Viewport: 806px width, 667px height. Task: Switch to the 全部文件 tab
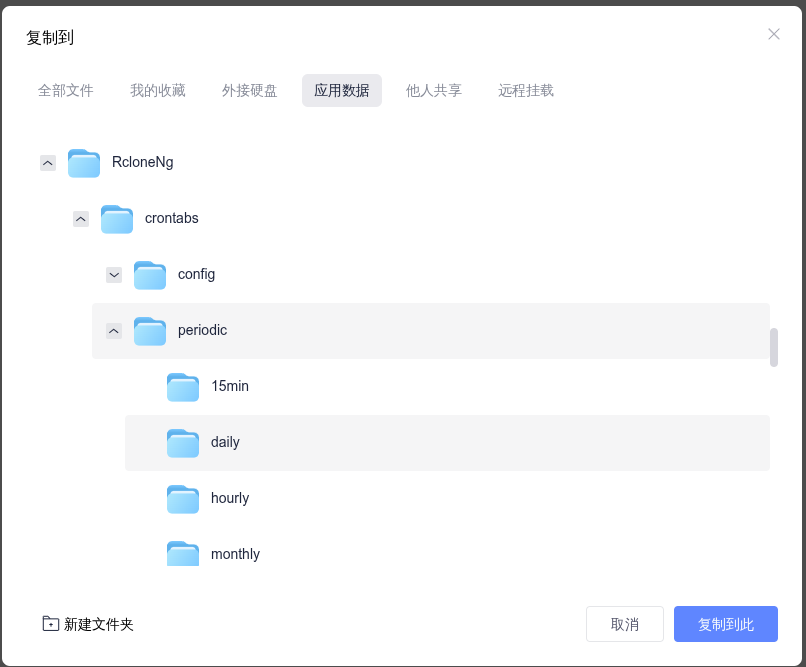[66, 90]
